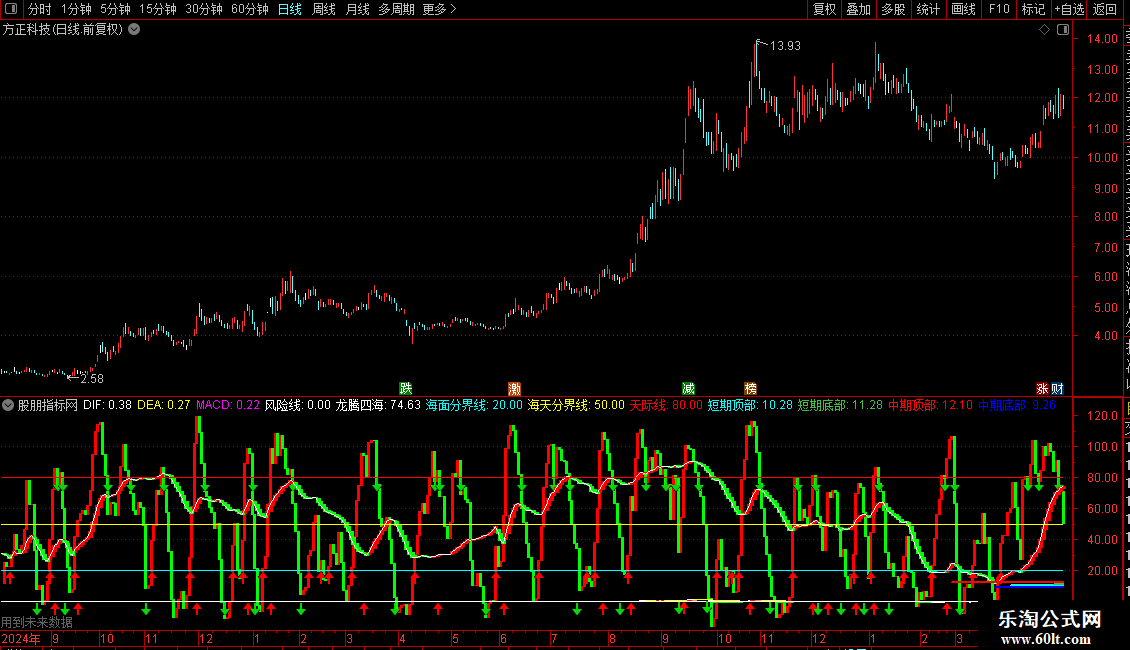This screenshot has height=650, width=1130.
Task: Click the 13.93 high price label
Action: tap(786, 46)
